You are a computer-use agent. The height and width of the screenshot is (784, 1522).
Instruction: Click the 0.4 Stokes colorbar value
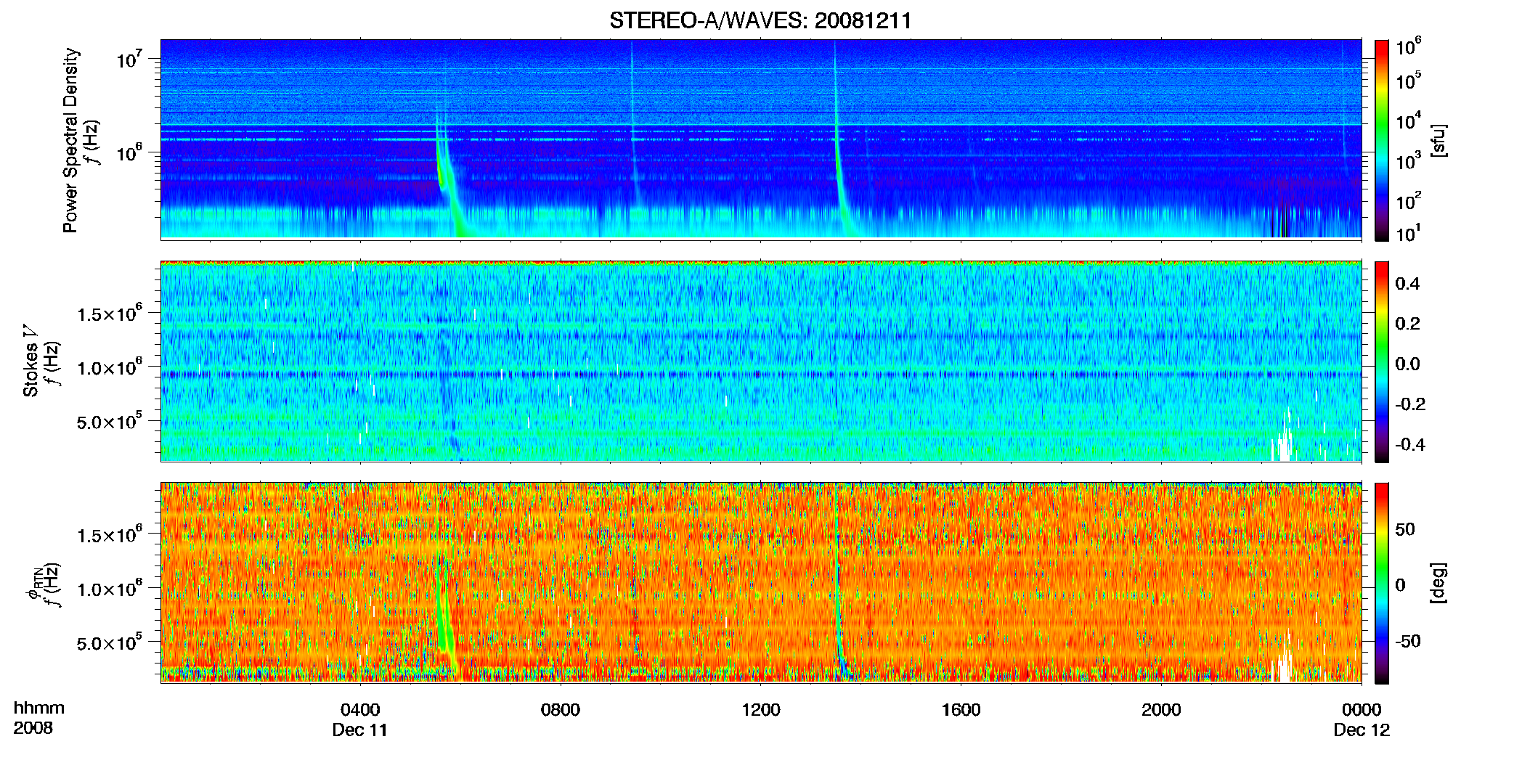tap(1407, 284)
